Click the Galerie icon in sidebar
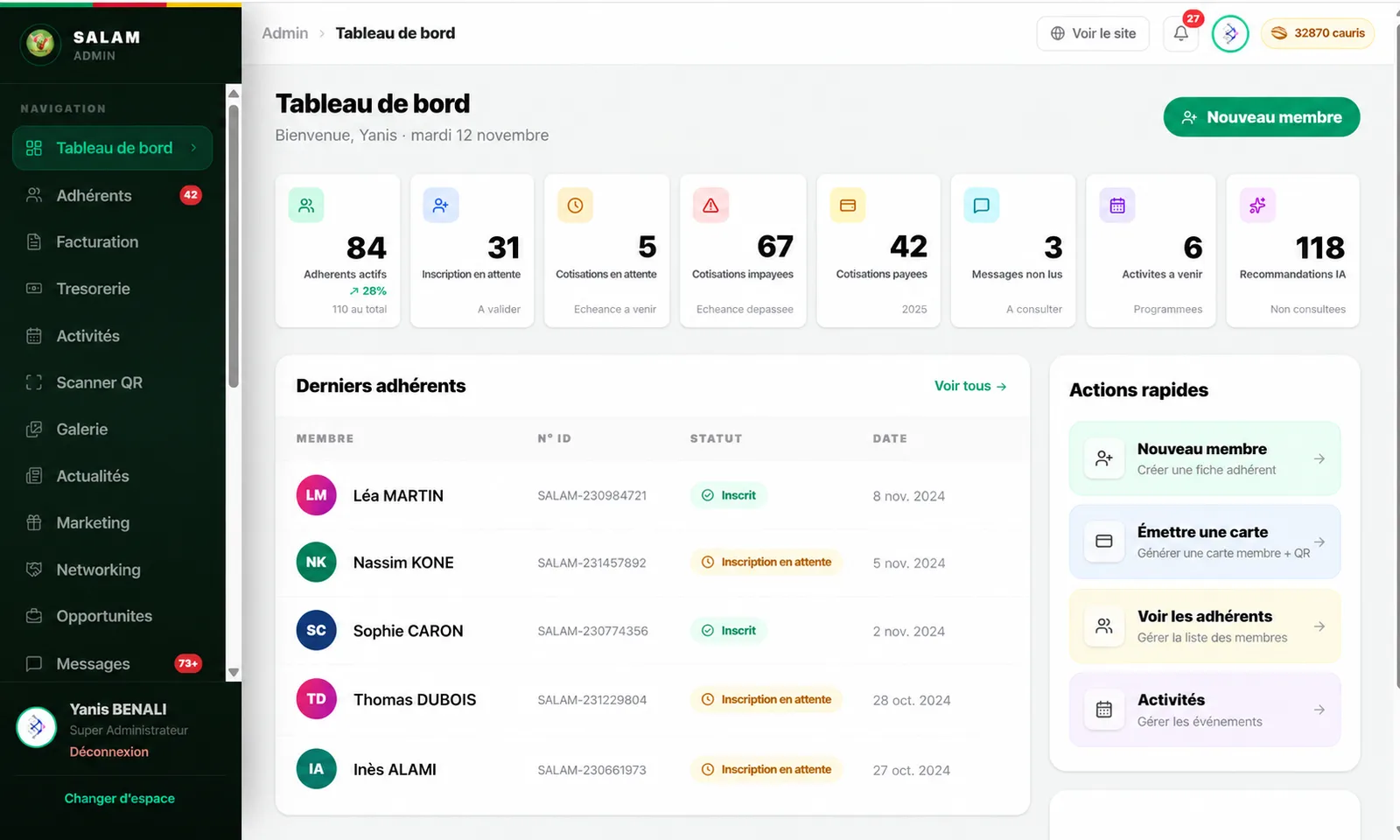This screenshot has width=1400, height=840. [34, 430]
